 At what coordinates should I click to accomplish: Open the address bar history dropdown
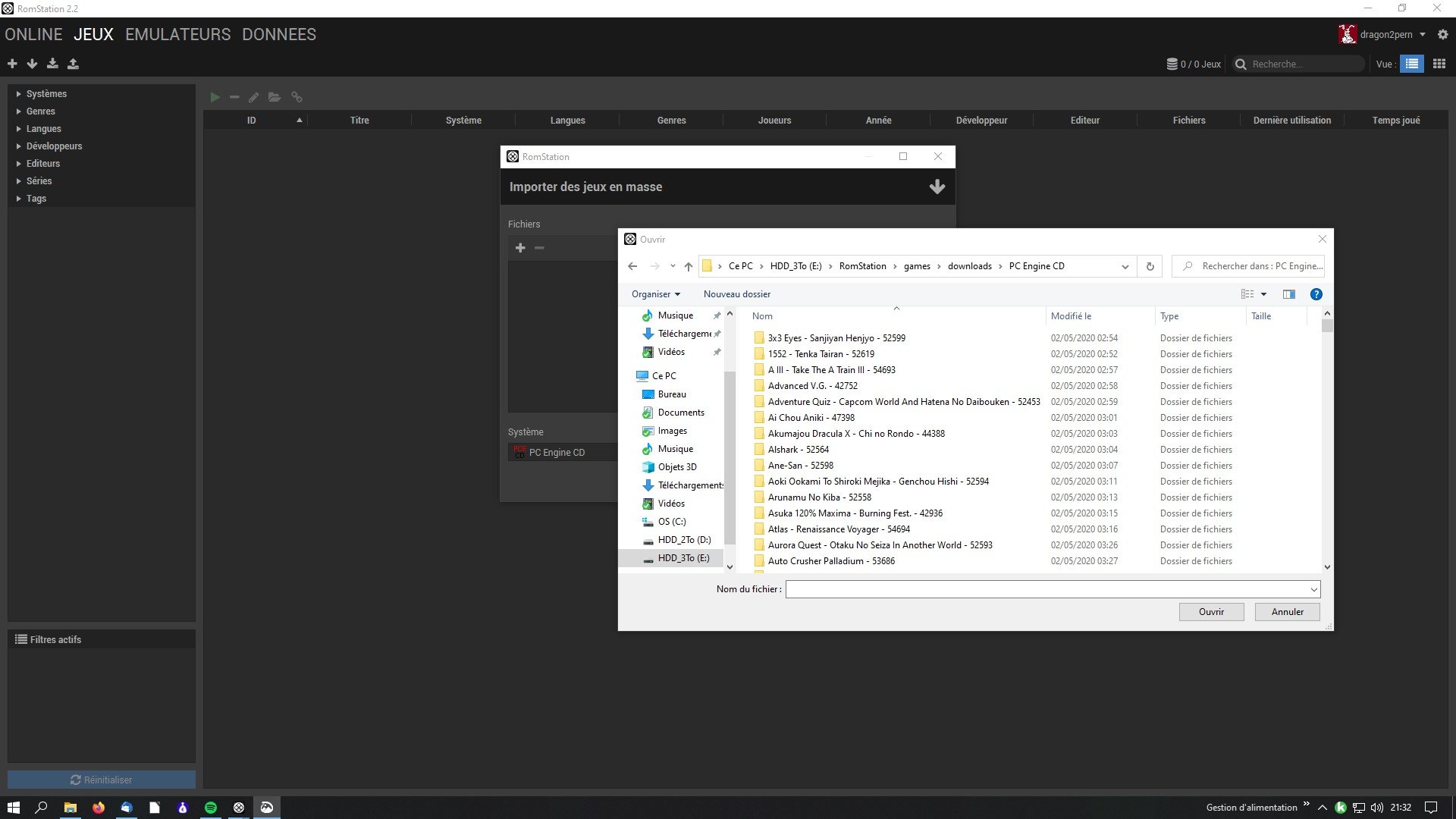click(1125, 266)
